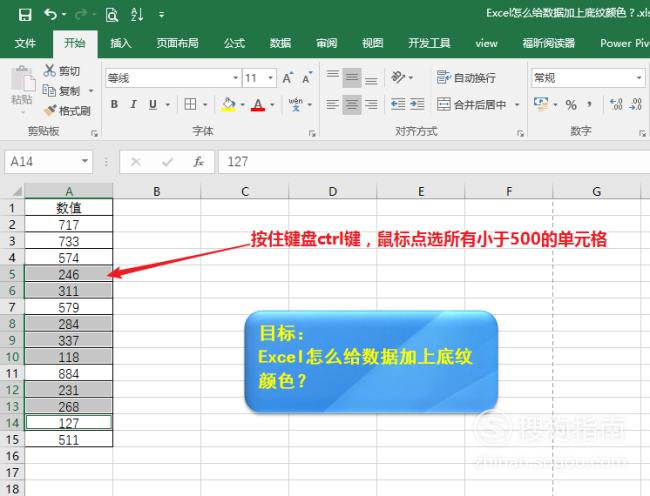Click the text Orientation icon
This screenshot has width=650, height=496.
coord(398,77)
